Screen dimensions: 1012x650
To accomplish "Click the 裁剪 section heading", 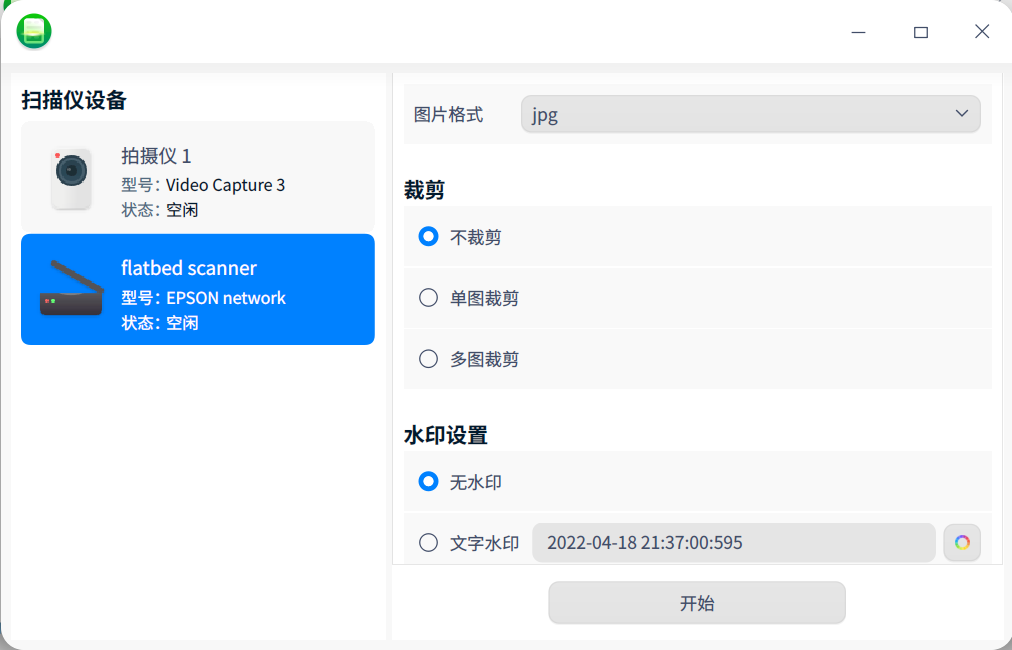I will pos(425,190).
